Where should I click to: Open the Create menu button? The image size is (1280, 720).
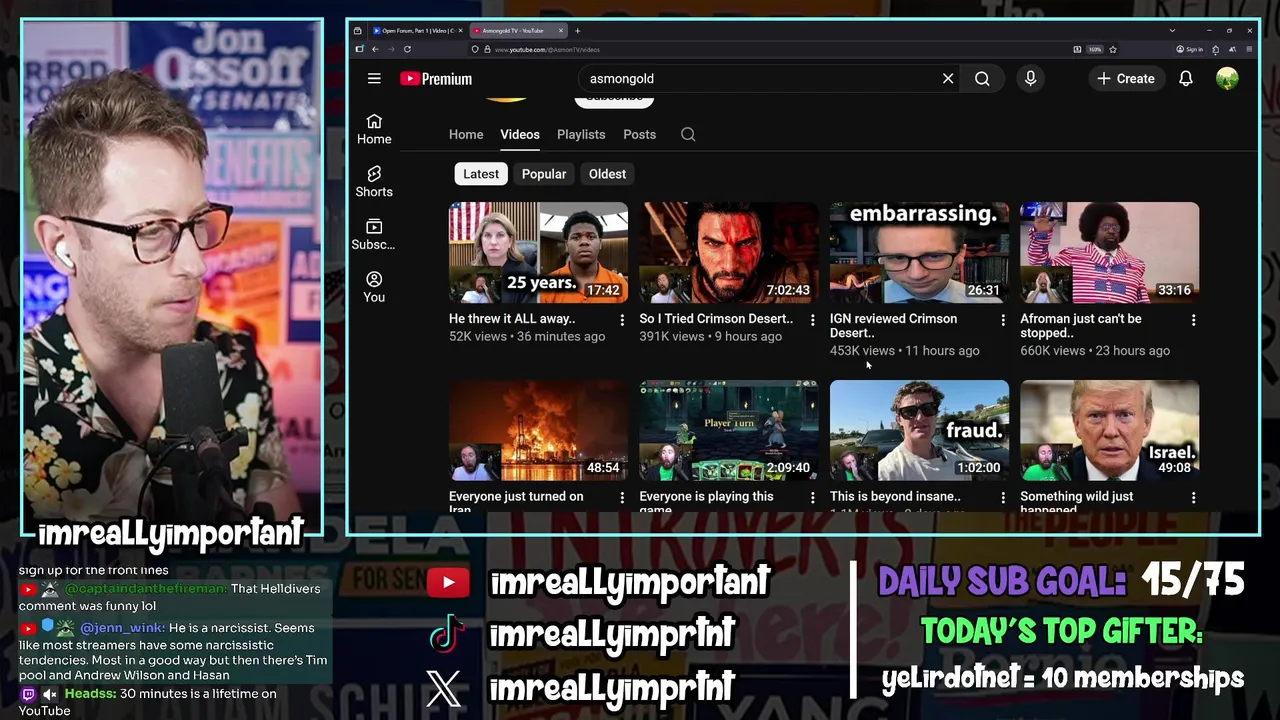[1125, 78]
